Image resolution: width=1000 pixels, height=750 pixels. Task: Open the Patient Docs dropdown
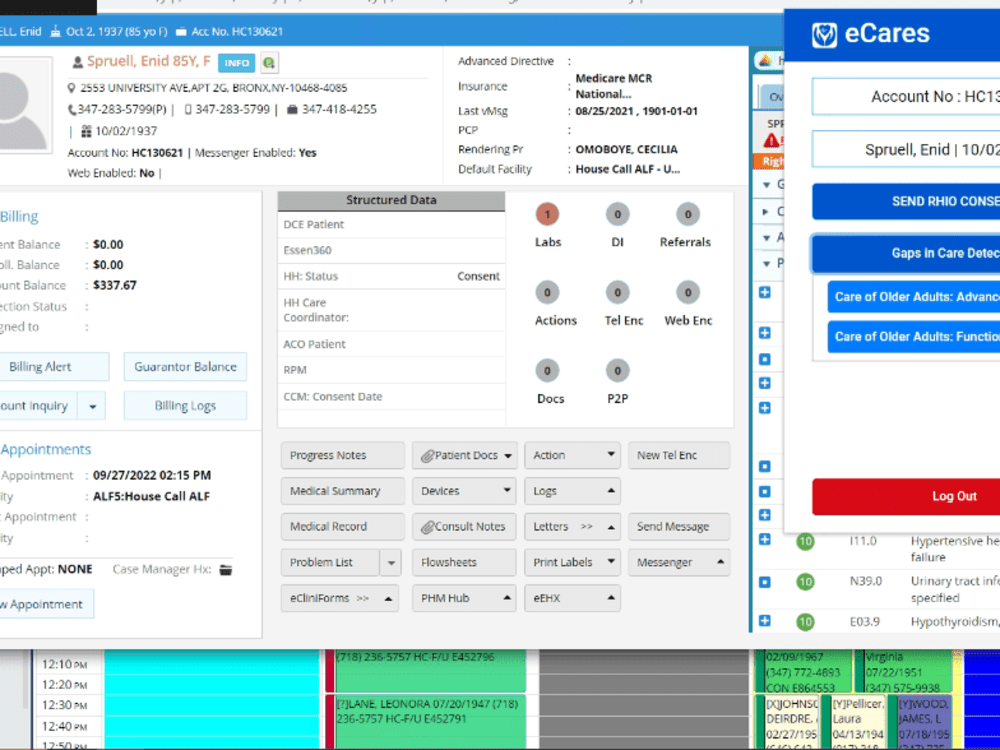tap(464, 455)
